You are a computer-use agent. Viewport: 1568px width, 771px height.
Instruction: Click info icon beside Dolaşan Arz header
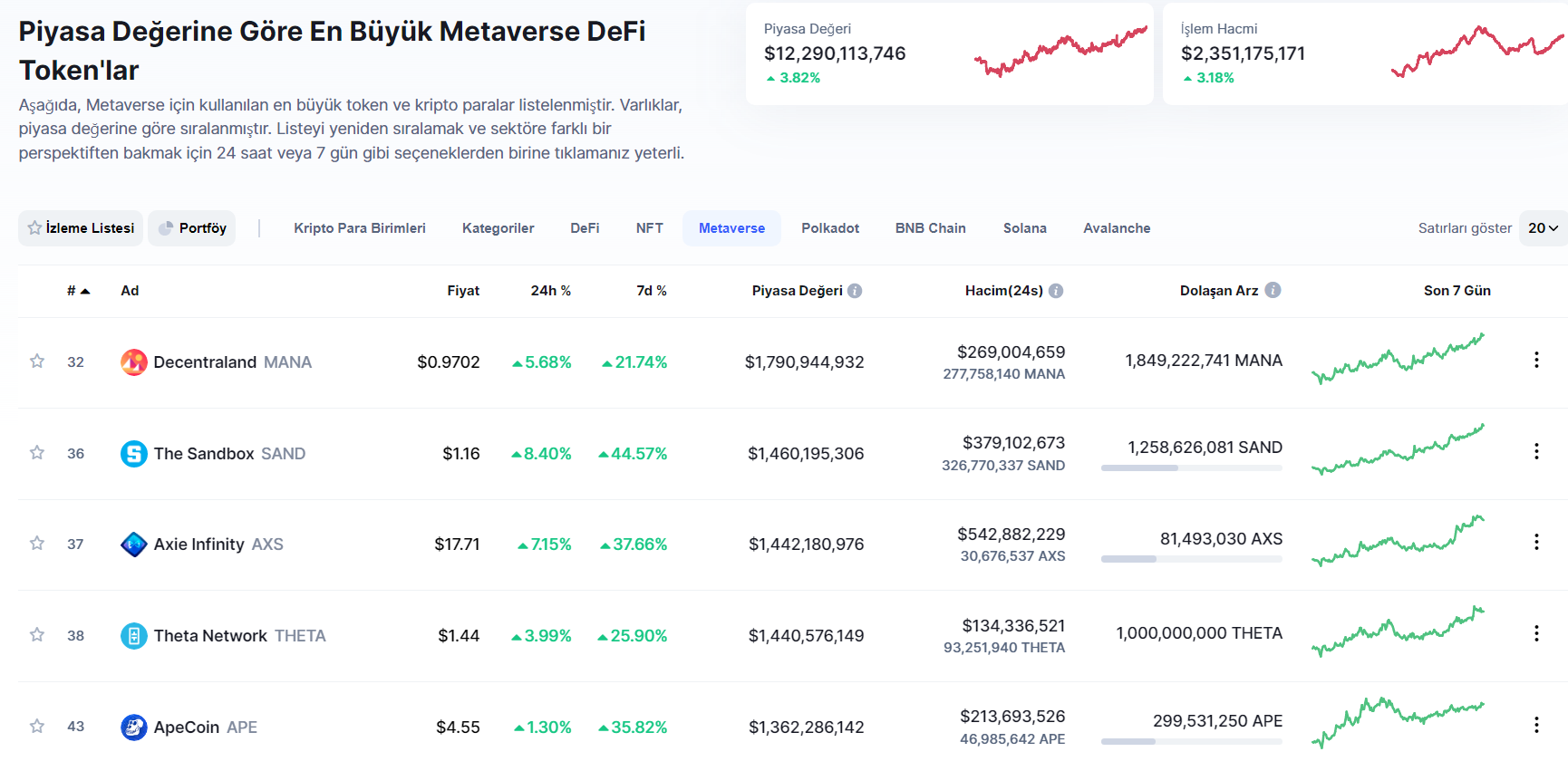1273,290
